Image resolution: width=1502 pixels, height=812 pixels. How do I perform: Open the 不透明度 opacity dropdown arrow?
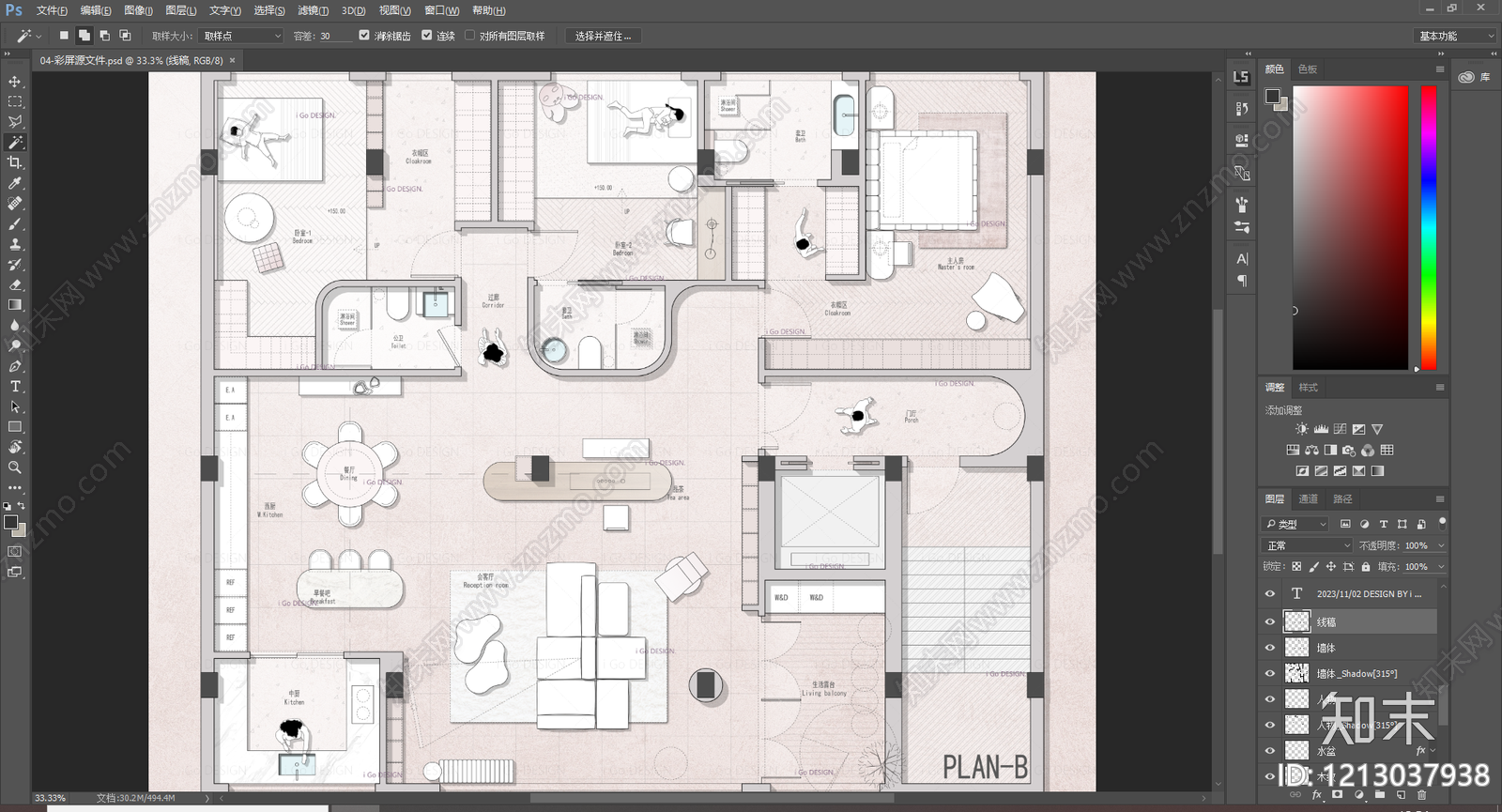pyautogui.click(x=1441, y=545)
